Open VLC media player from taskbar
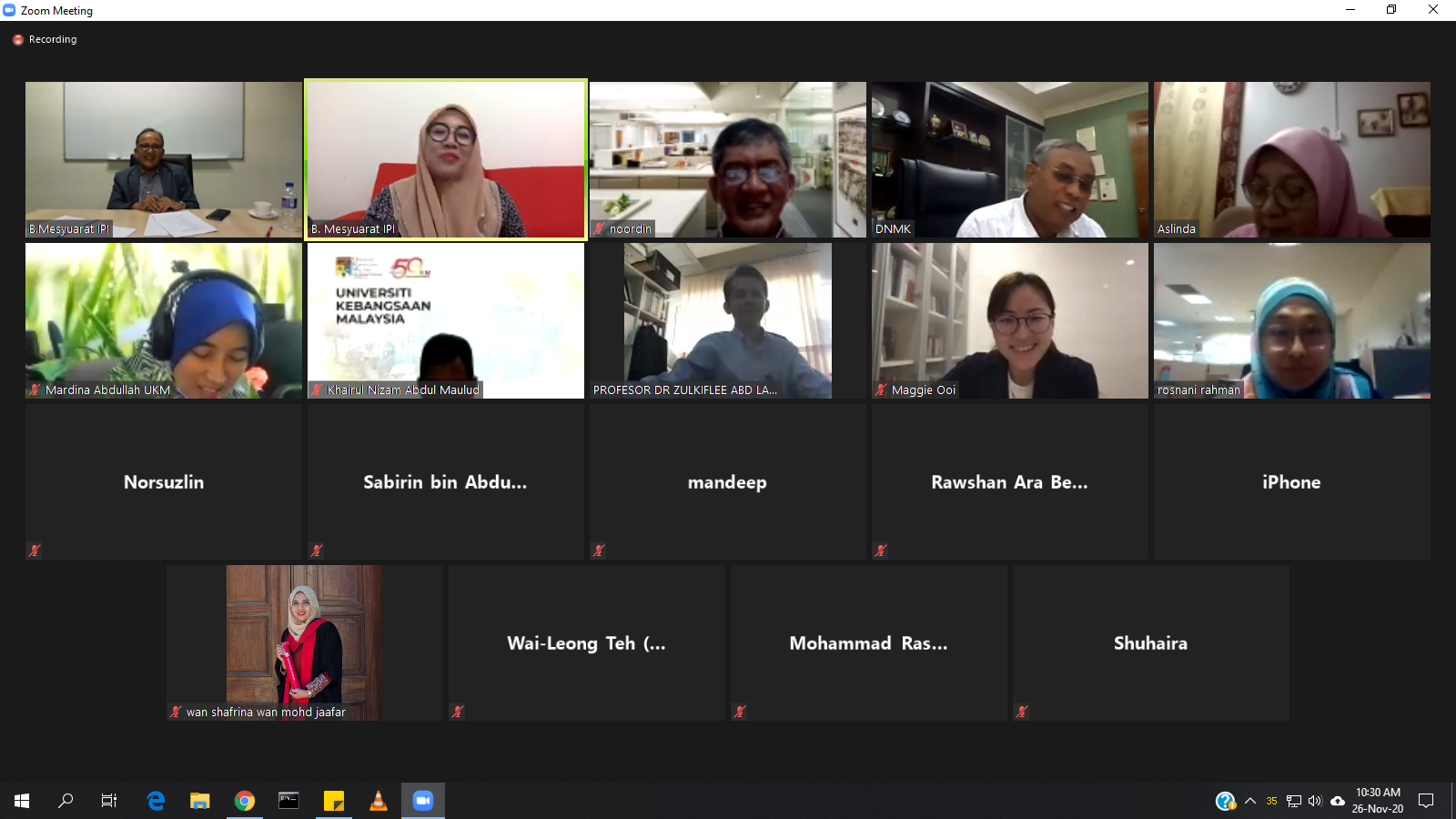Viewport: 1456px width, 819px height. 378,801
